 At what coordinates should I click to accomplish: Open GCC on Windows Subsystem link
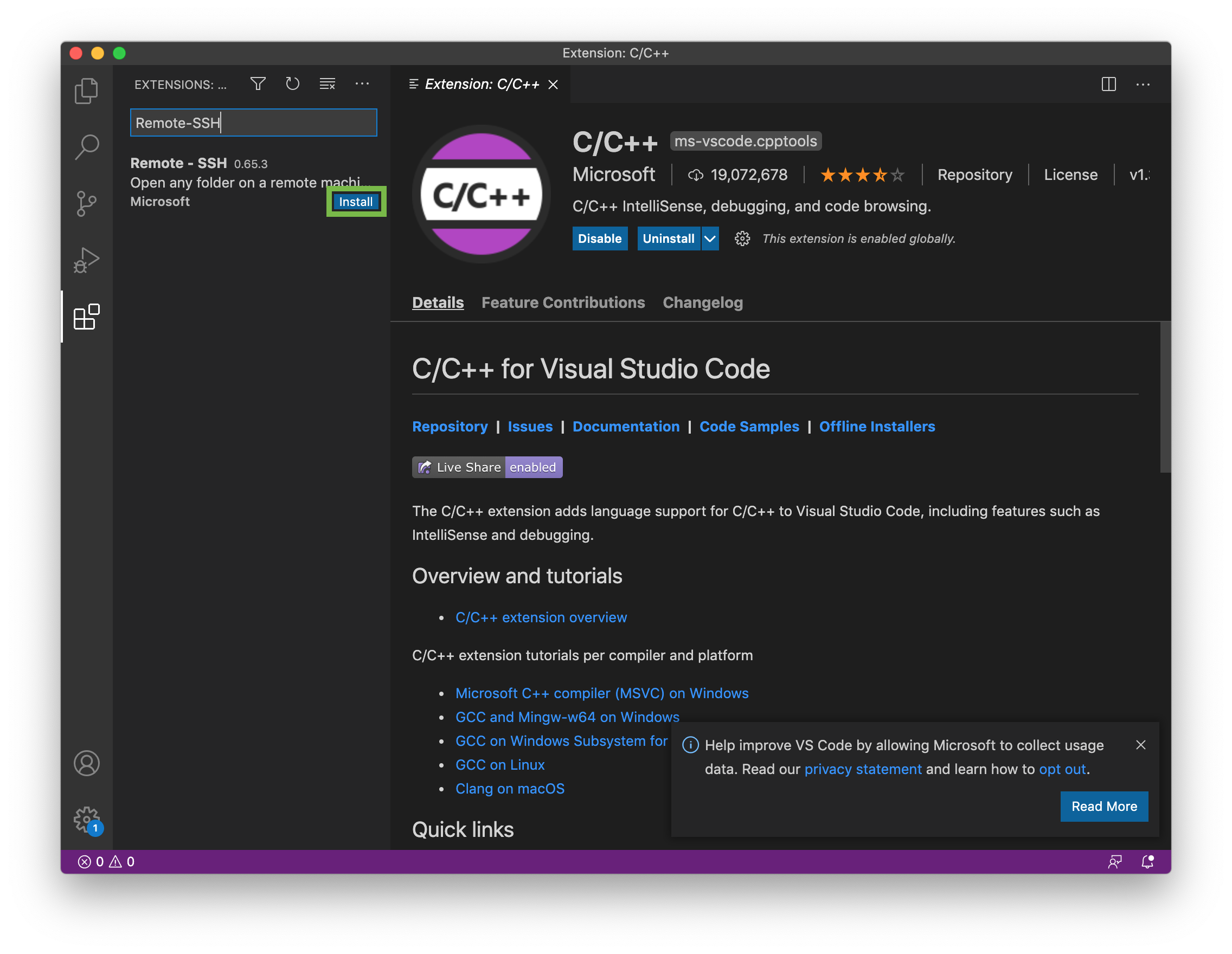[x=561, y=741]
